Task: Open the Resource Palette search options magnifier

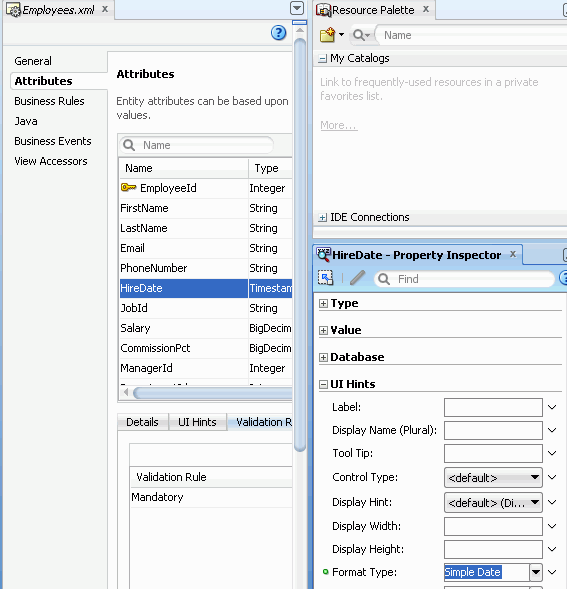Action: 361,35
